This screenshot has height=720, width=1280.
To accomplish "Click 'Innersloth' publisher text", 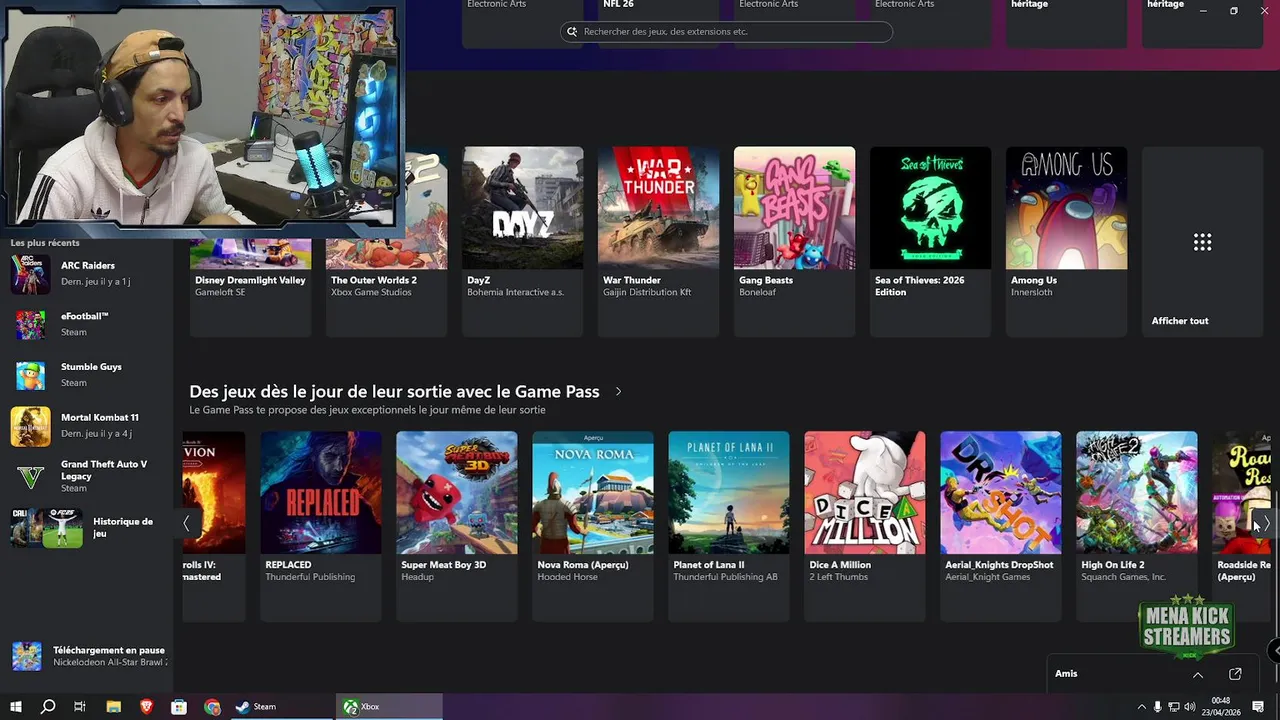I will coord(1031,292).
